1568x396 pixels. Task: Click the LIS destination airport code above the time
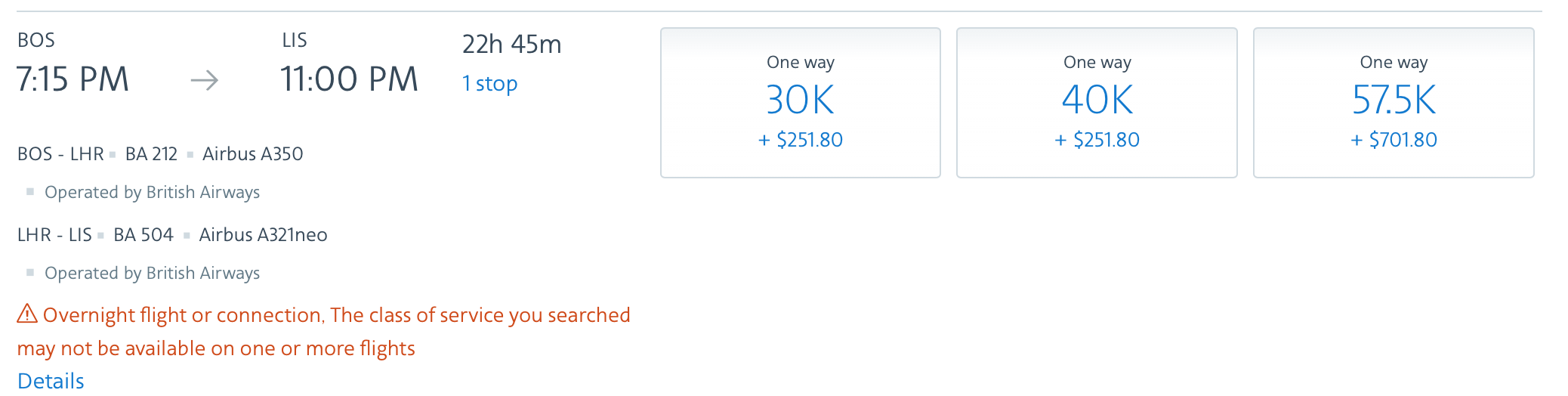pyautogui.click(x=295, y=40)
